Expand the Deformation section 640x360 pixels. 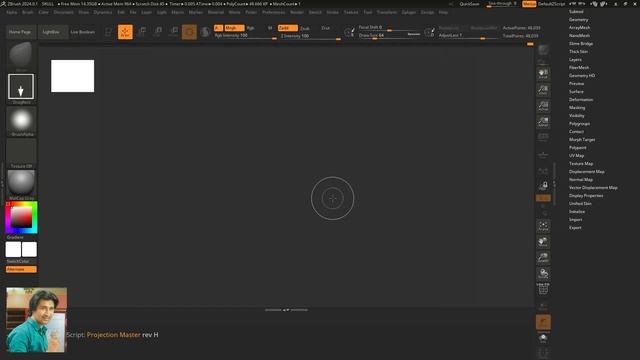coord(581,100)
